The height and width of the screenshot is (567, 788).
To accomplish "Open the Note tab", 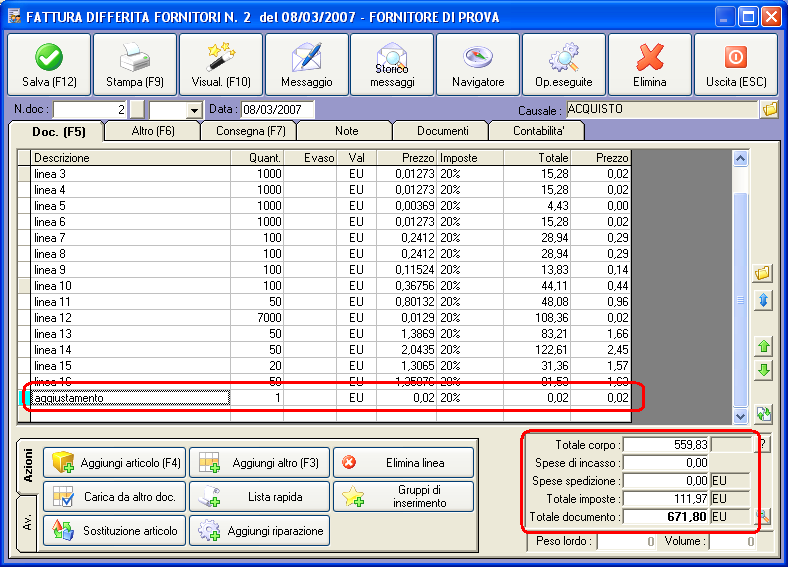I will point(346,131).
